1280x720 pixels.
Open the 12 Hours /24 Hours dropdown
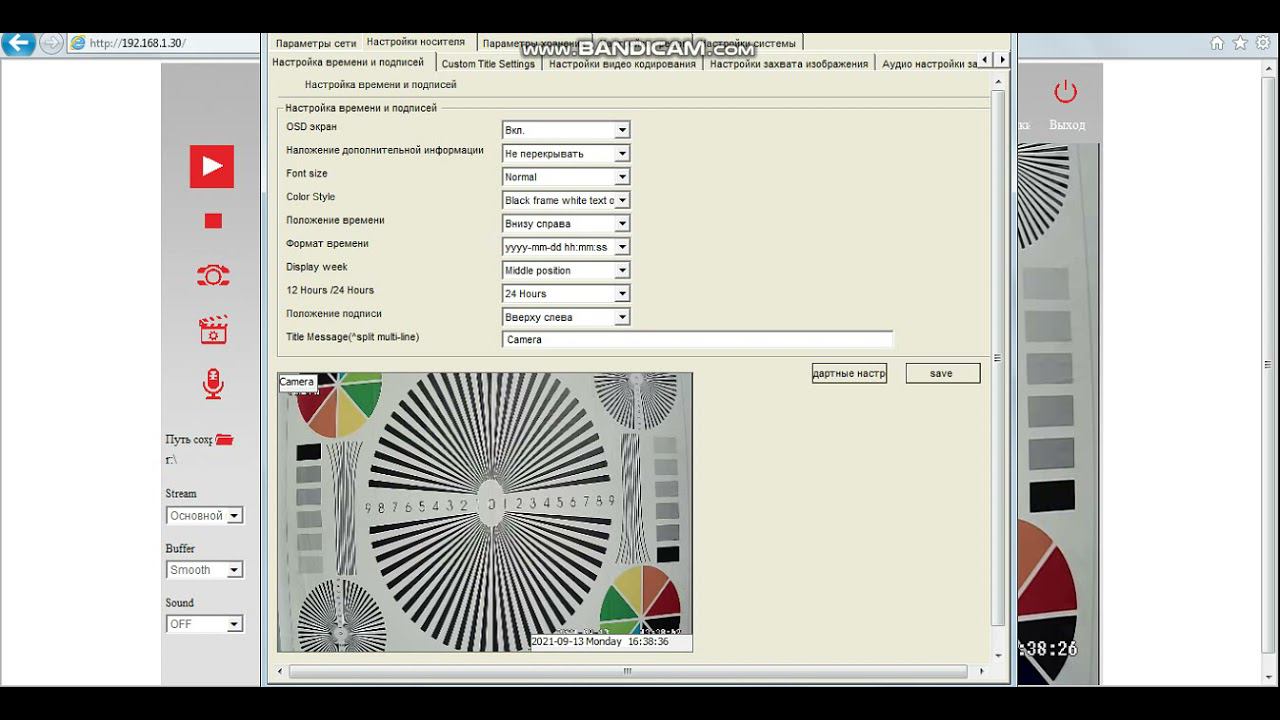pos(566,294)
